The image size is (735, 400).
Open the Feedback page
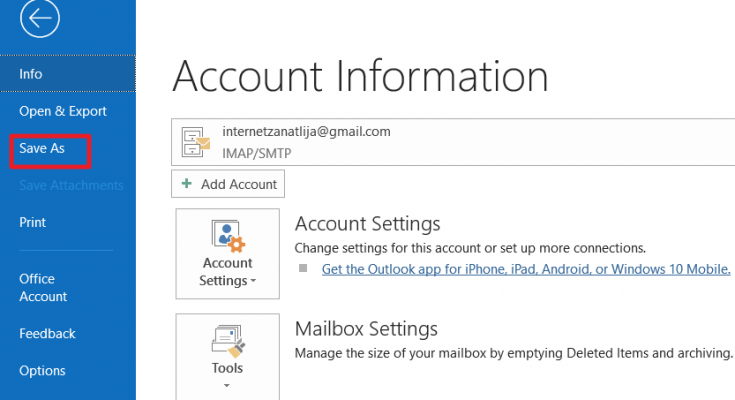pos(47,333)
